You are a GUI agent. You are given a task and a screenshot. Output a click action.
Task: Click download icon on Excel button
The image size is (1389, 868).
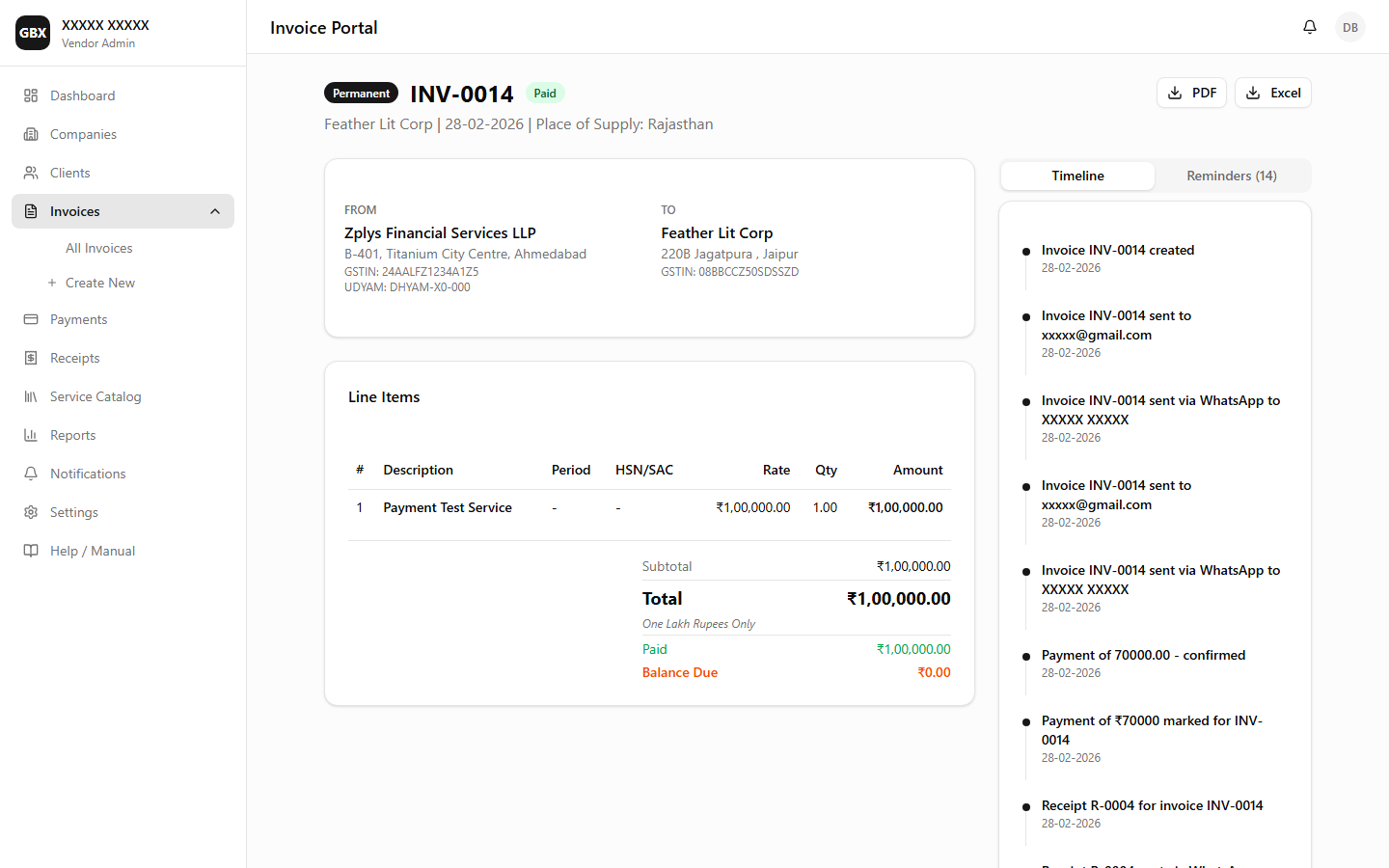click(1253, 93)
